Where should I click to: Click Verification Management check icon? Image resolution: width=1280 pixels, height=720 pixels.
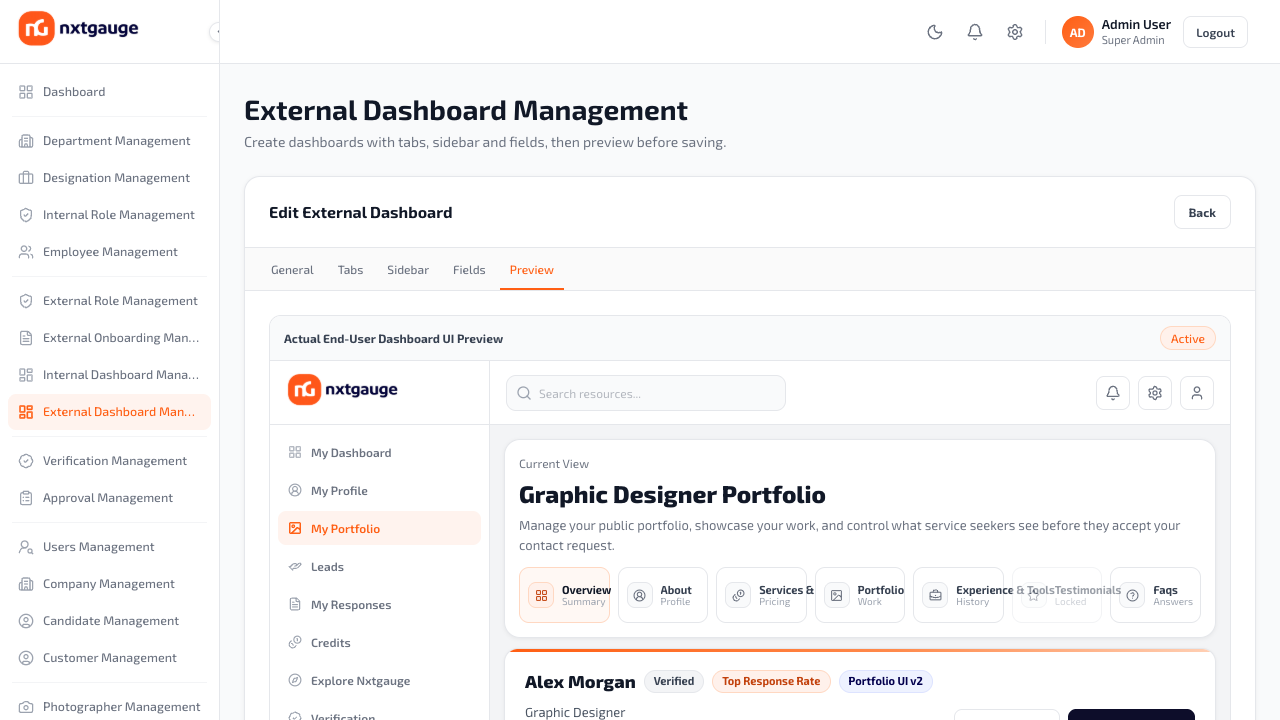[x=26, y=461]
